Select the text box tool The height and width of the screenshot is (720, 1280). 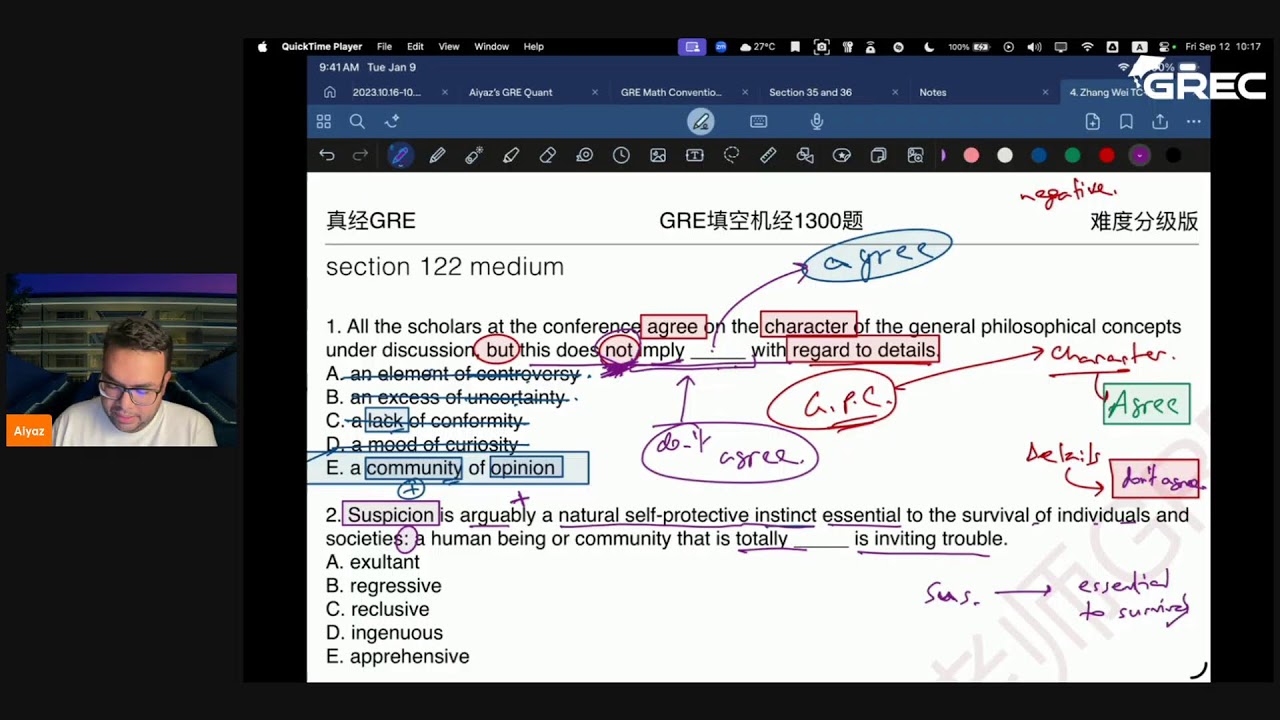click(694, 155)
